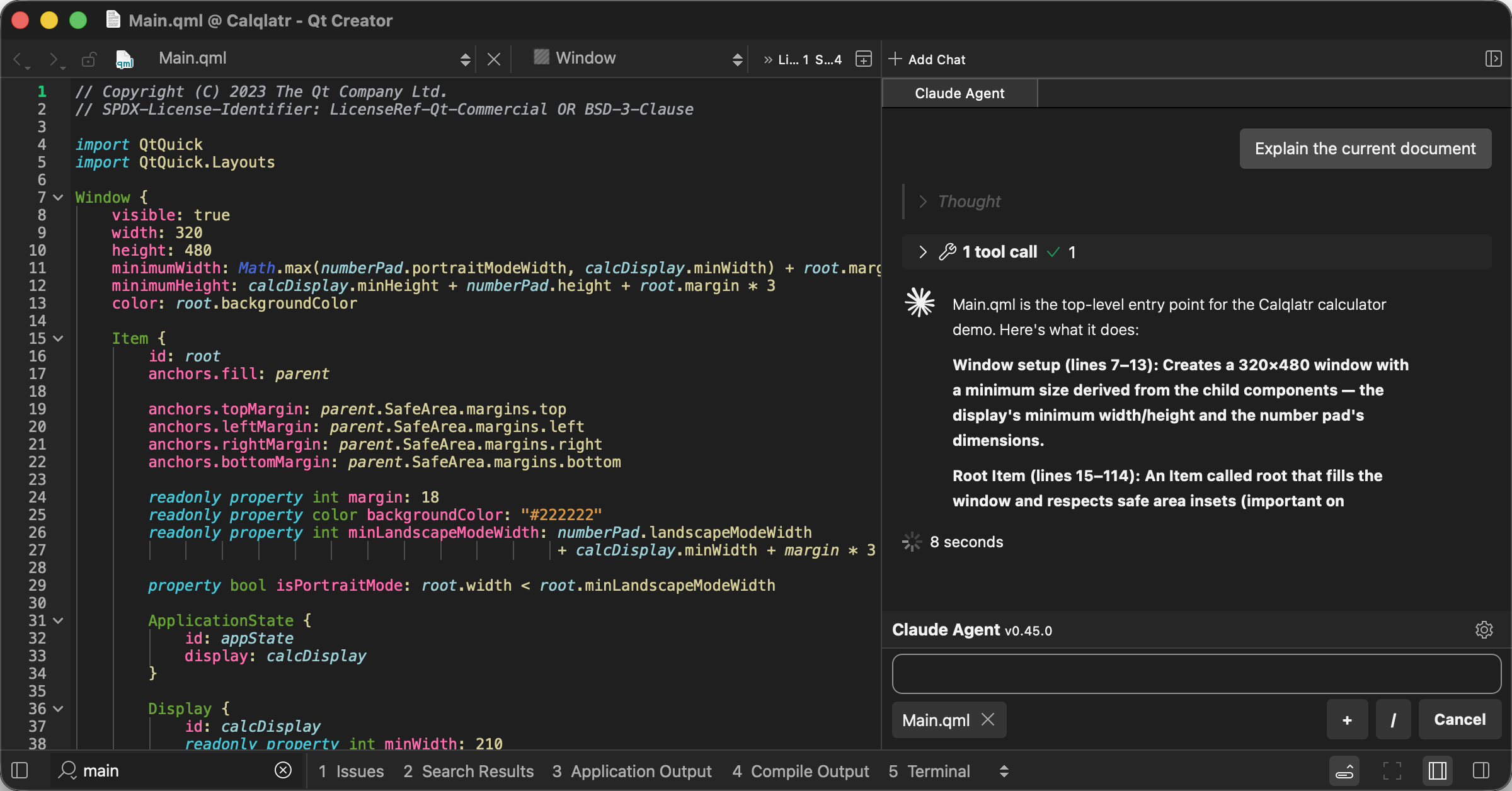This screenshot has height=791, width=1512.
Task: Click the document icon in the title bar
Action: (x=113, y=20)
